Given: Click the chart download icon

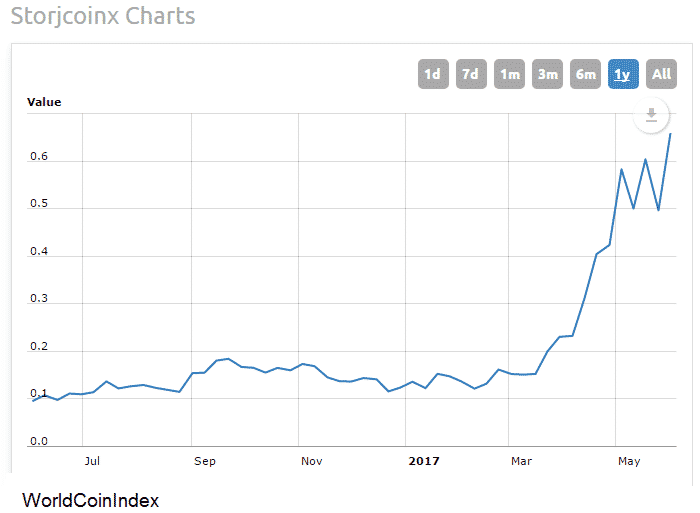Looking at the screenshot, I should pos(651,115).
